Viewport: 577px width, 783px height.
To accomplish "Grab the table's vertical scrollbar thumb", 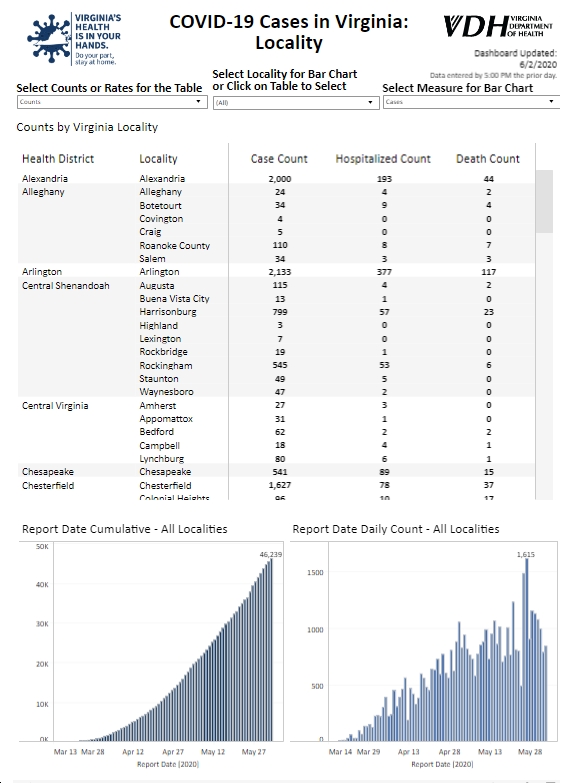I will click(x=544, y=201).
